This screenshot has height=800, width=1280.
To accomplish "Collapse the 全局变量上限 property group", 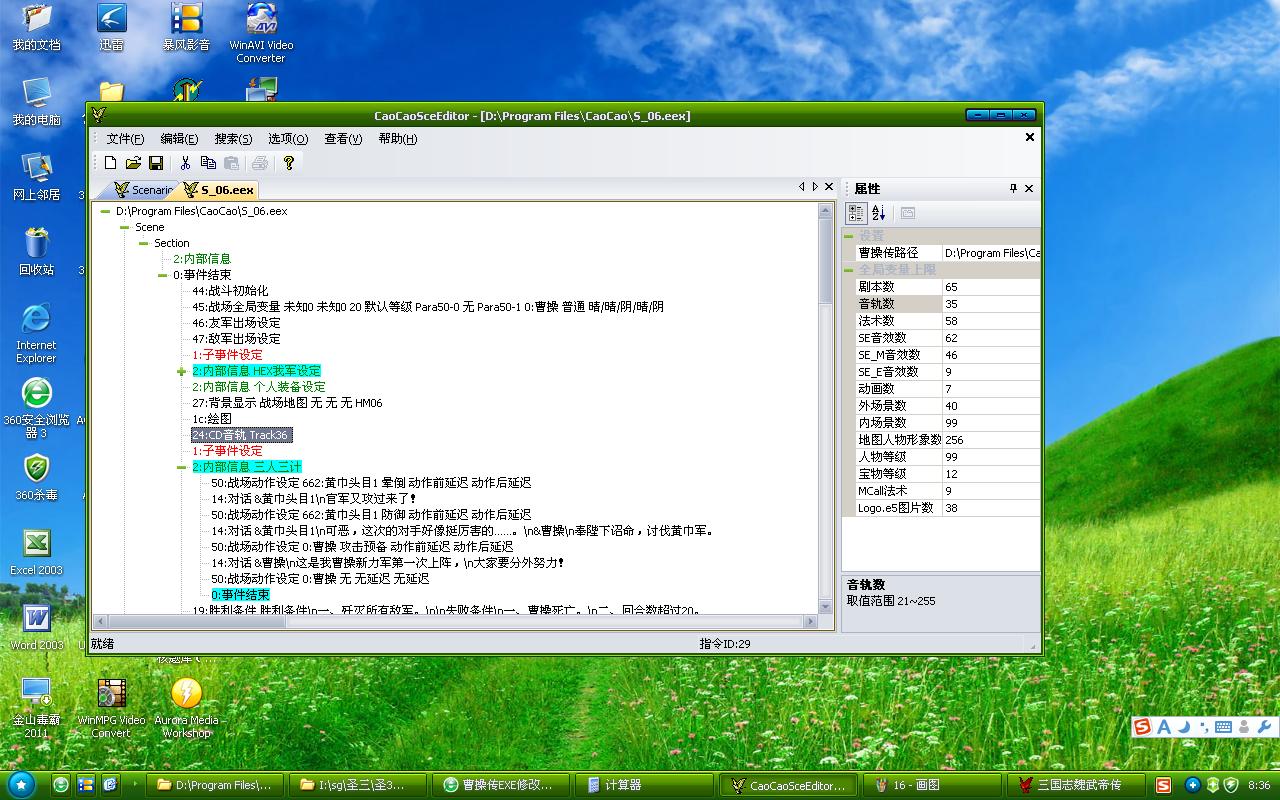I will pyautogui.click(x=849, y=270).
